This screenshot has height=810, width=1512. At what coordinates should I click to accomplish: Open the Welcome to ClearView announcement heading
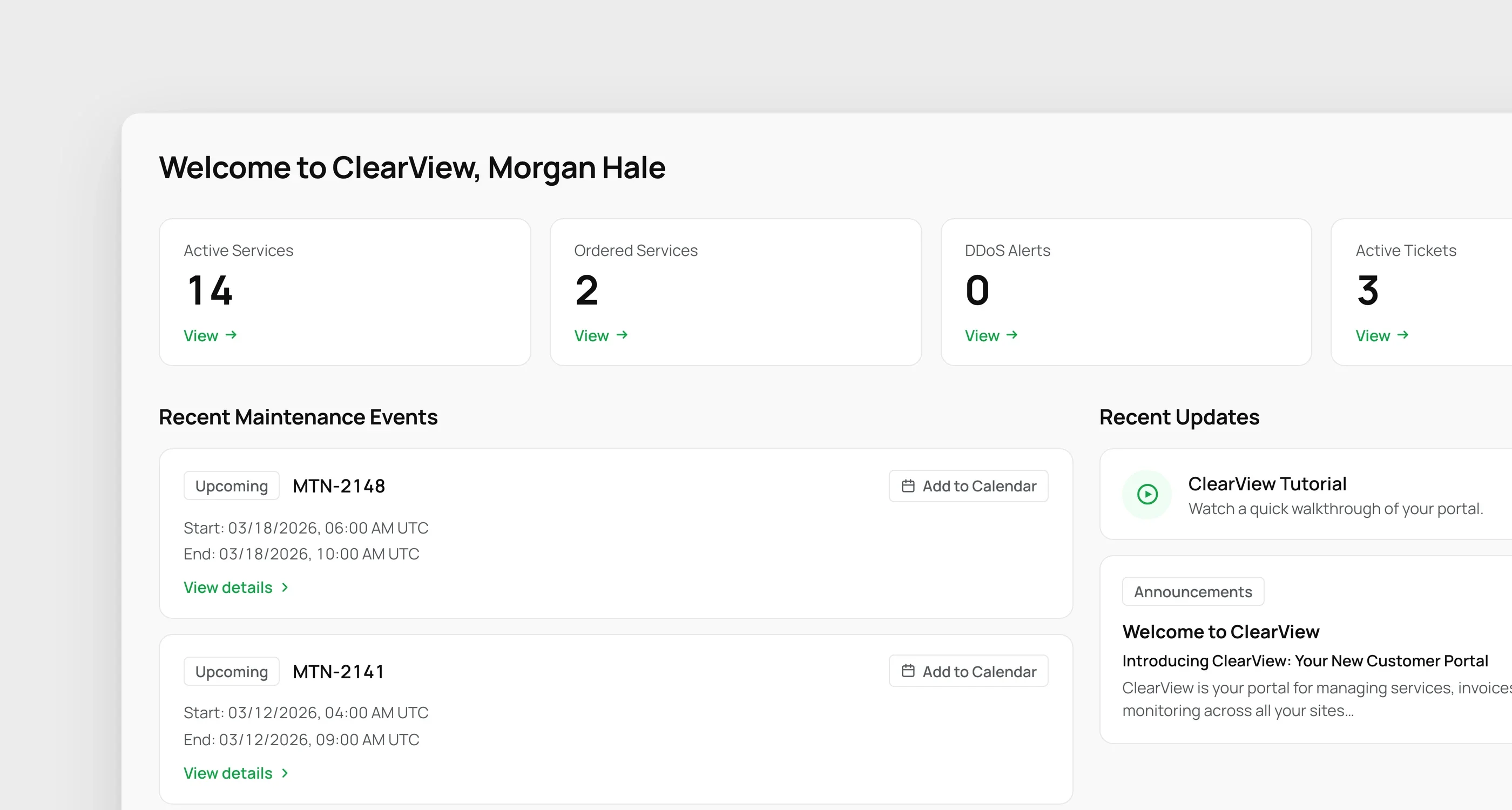point(1221,632)
